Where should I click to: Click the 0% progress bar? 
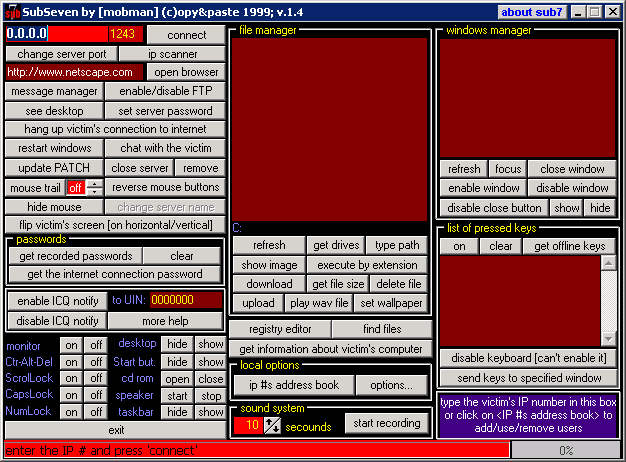click(566, 451)
